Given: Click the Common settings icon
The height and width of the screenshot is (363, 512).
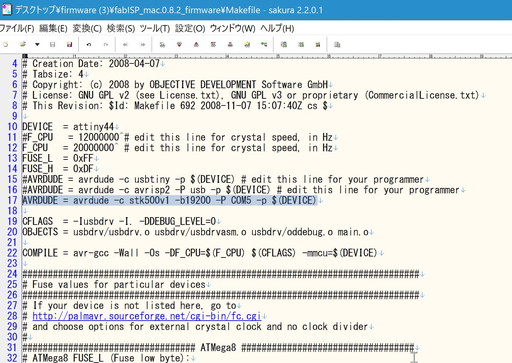Looking at the screenshot, I should point(318,44).
